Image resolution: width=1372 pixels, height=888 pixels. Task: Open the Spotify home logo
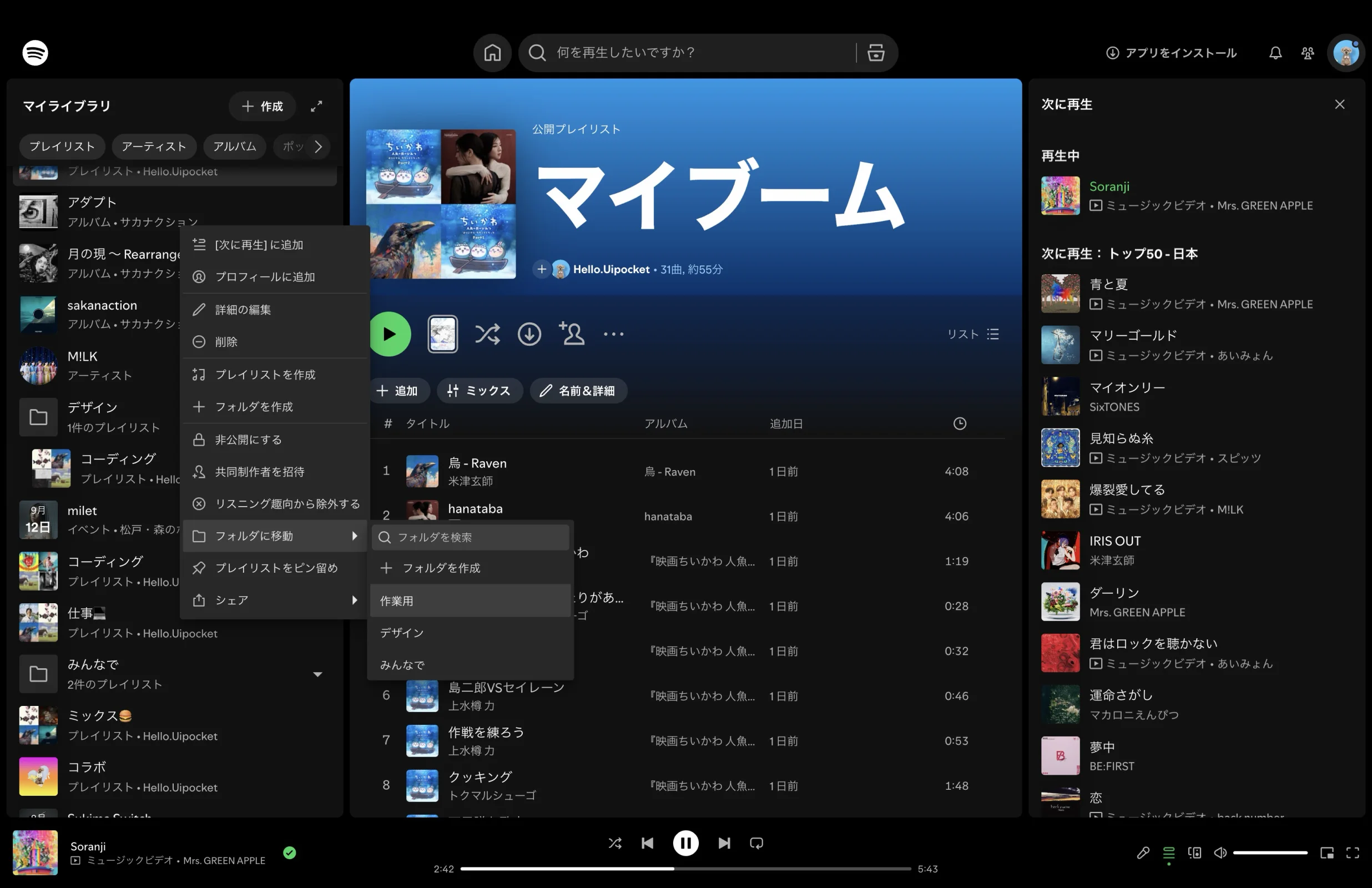click(x=35, y=53)
